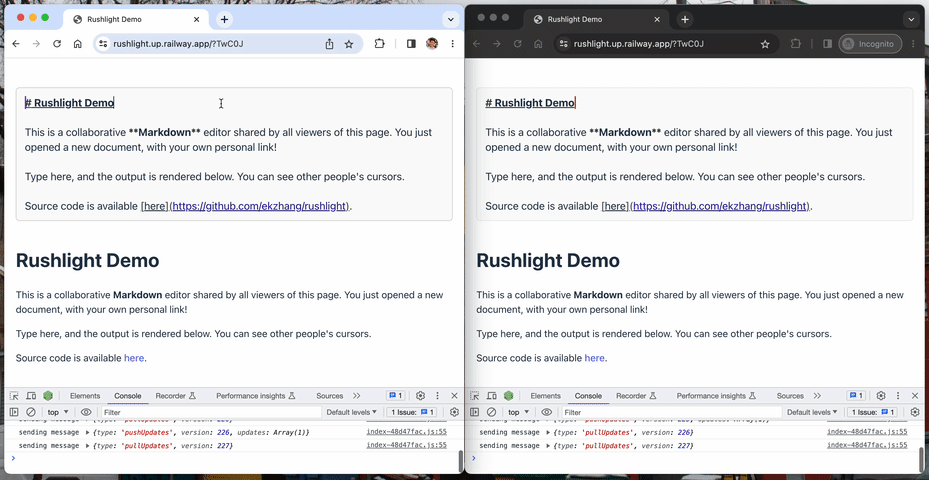Show more DevTools tabs chevron in left window
Viewport: 929px width, 480px height.
357,396
